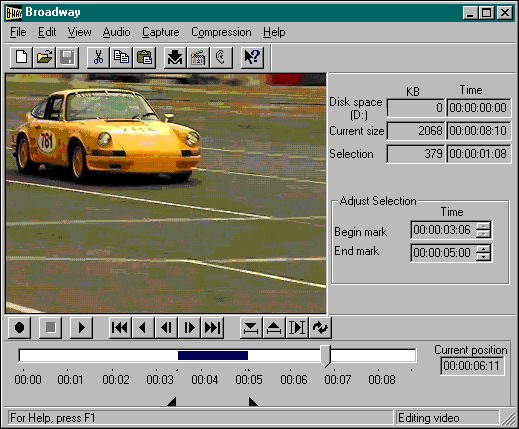This screenshot has height=429, width=519.
Task: Click the loop playback arrows icon
Action: (x=320, y=328)
